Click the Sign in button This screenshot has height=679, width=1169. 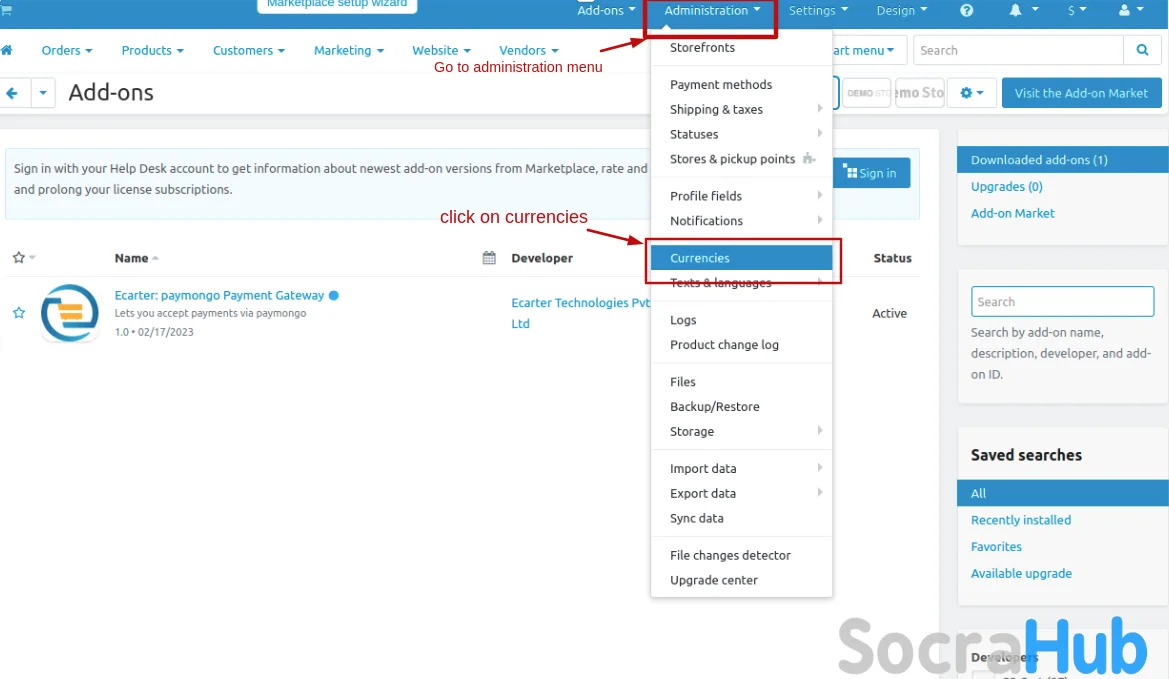(871, 173)
